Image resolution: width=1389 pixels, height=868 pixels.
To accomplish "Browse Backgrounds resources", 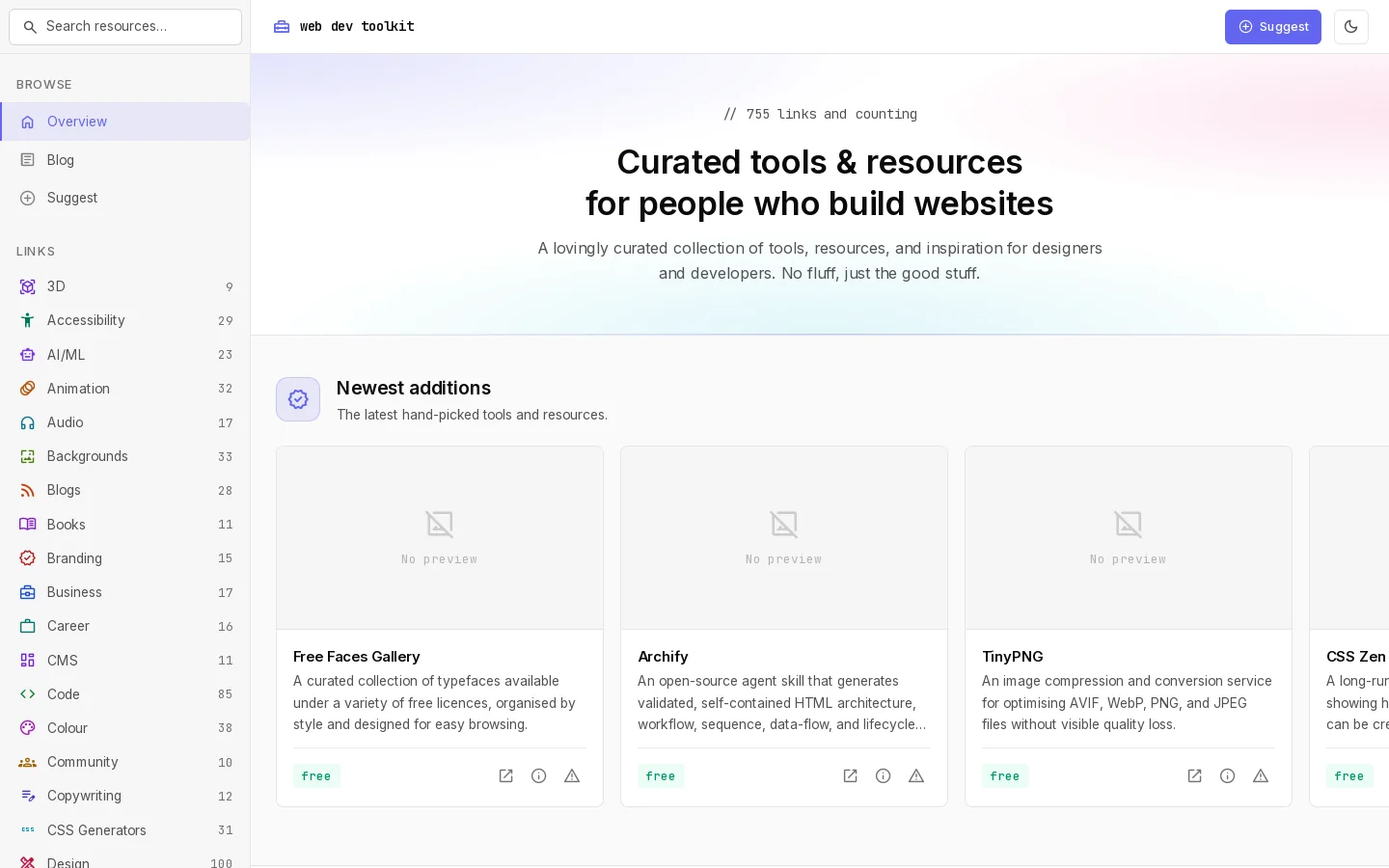I will point(125,456).
